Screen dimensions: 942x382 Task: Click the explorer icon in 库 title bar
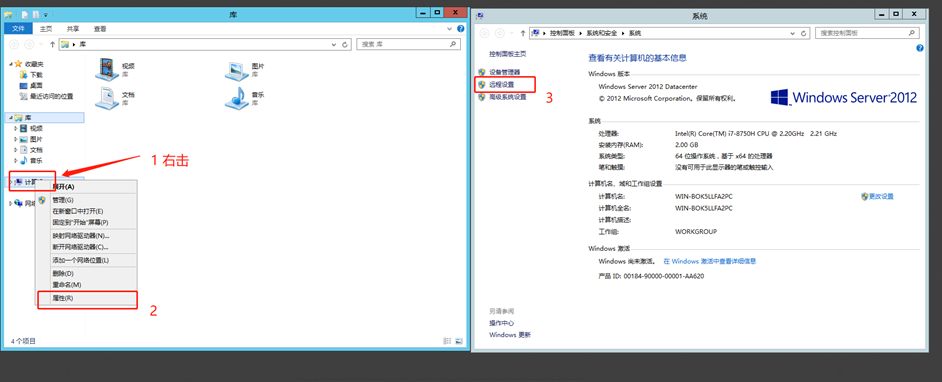pos(8,14)
